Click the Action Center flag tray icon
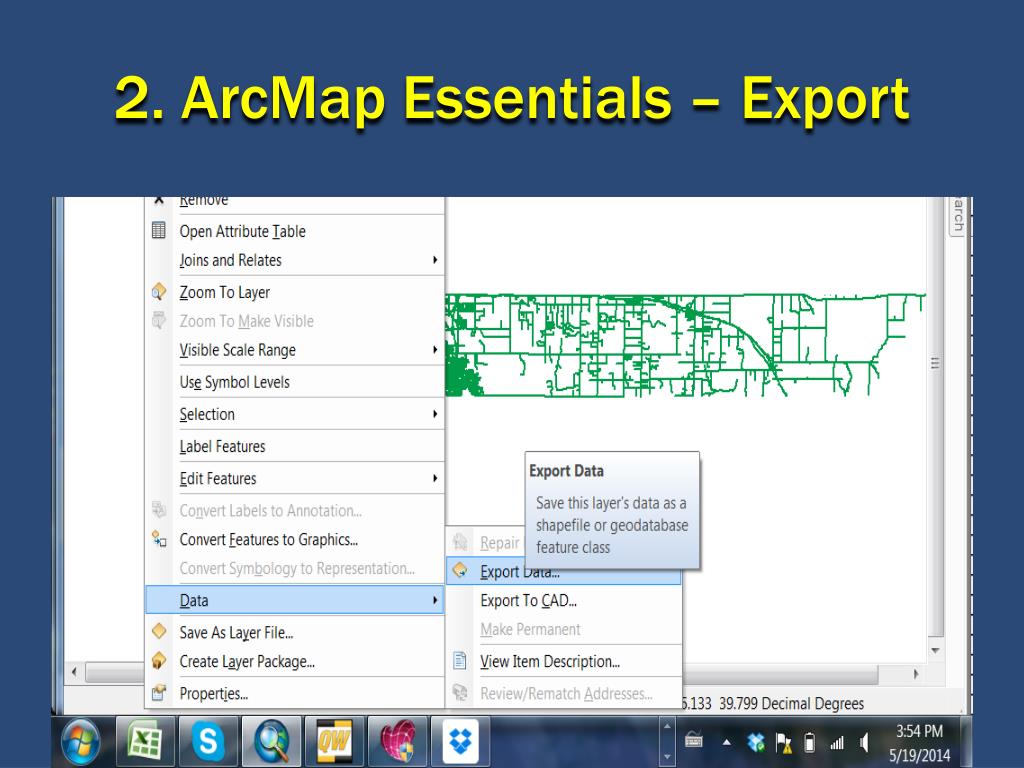 point(783,743)
